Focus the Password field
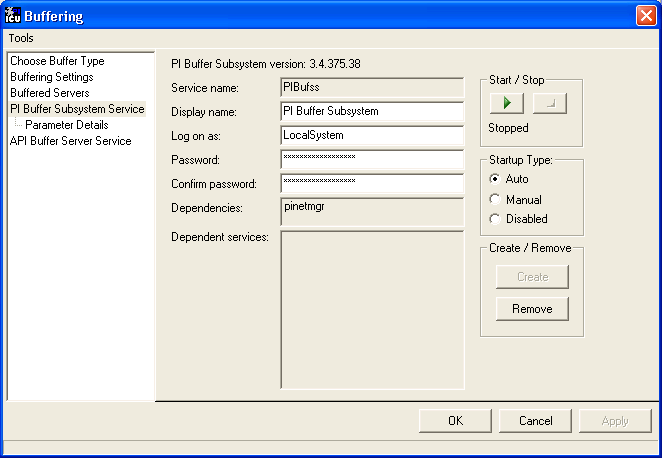 (x=372, y=160)
